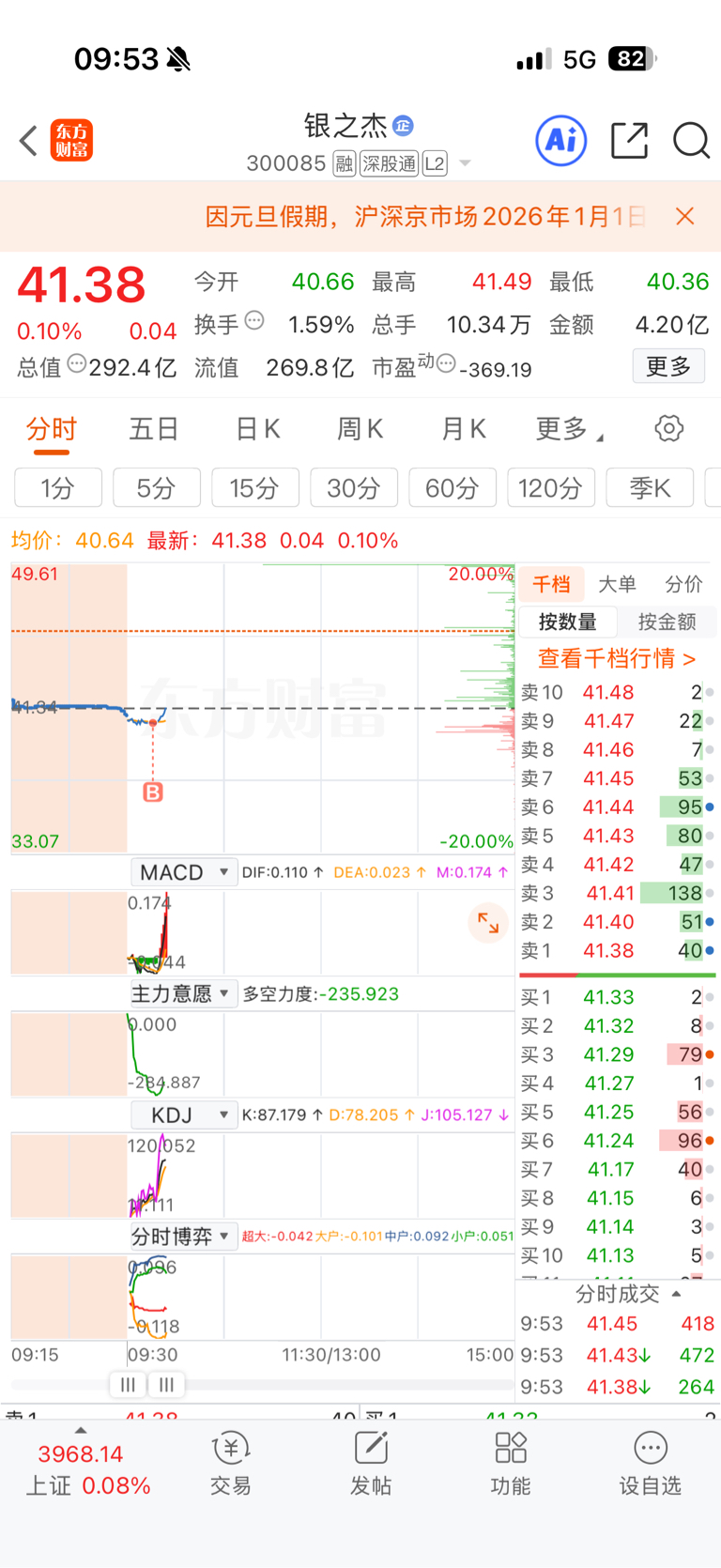Switch to 五日 chart tab
The height and width of the screenshot is (1568, 721).
(154, 430)
